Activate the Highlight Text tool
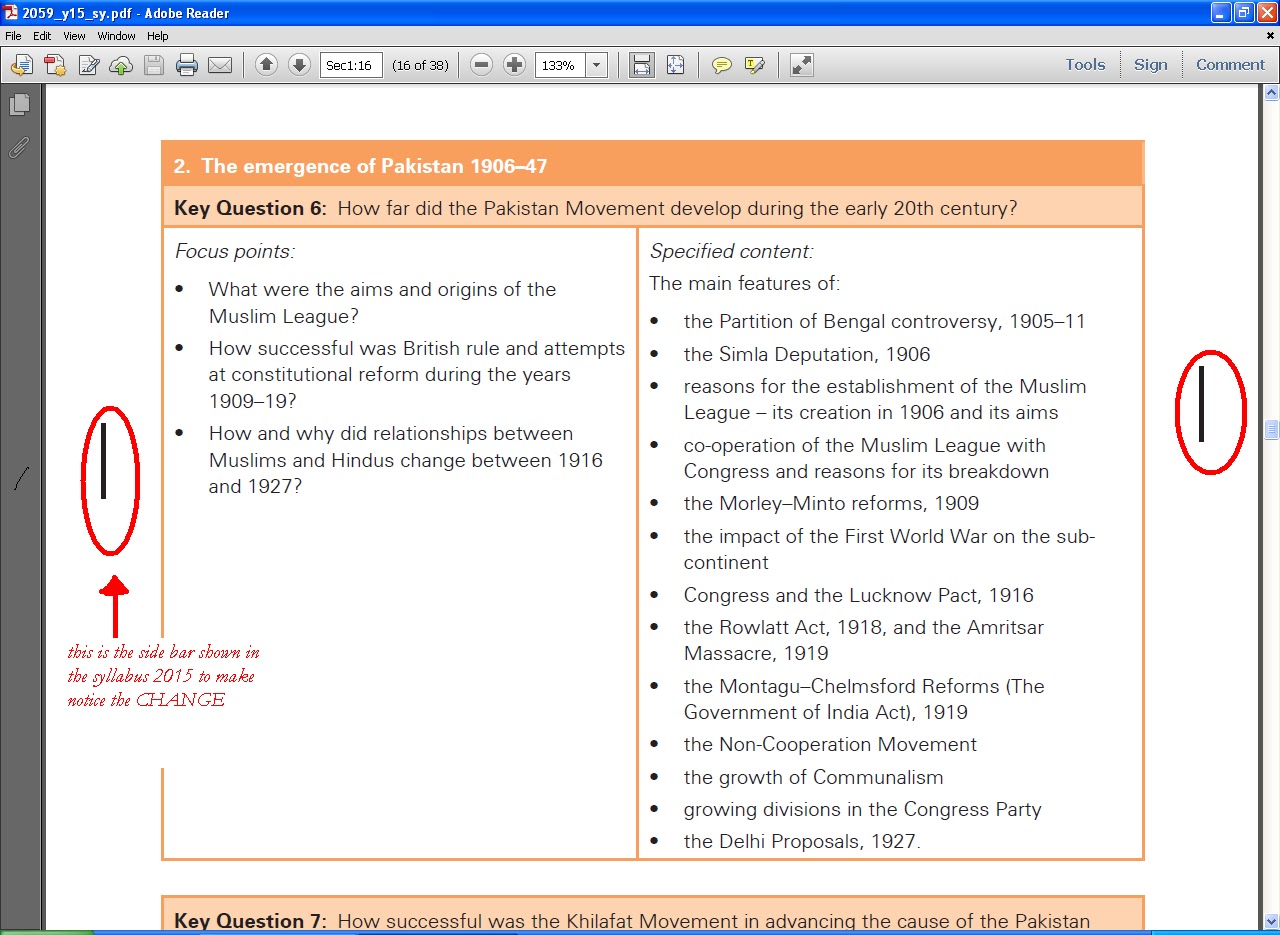1280x935 pixels. tap(753, 64)
